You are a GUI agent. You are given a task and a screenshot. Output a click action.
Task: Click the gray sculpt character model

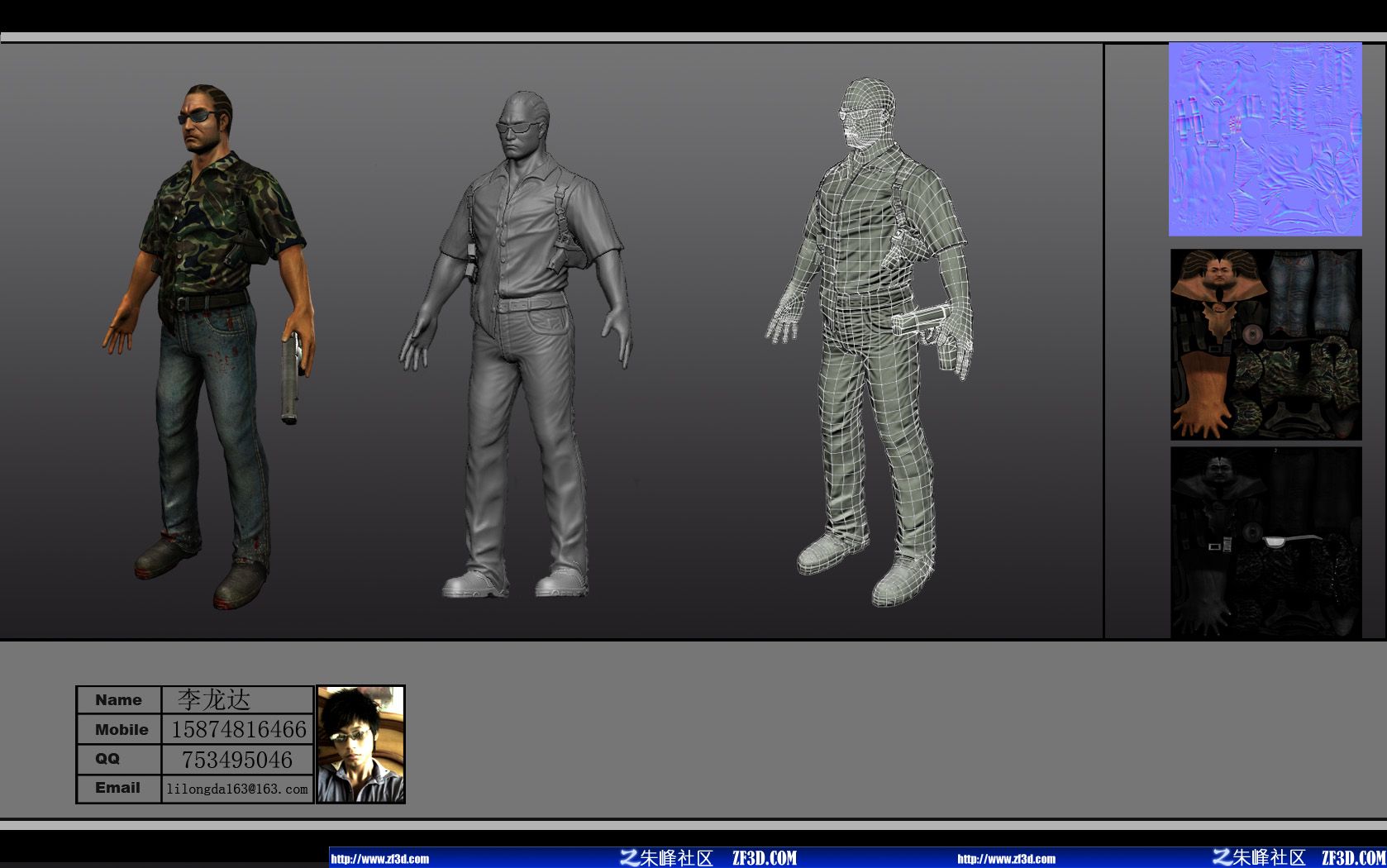pos(517,344)
